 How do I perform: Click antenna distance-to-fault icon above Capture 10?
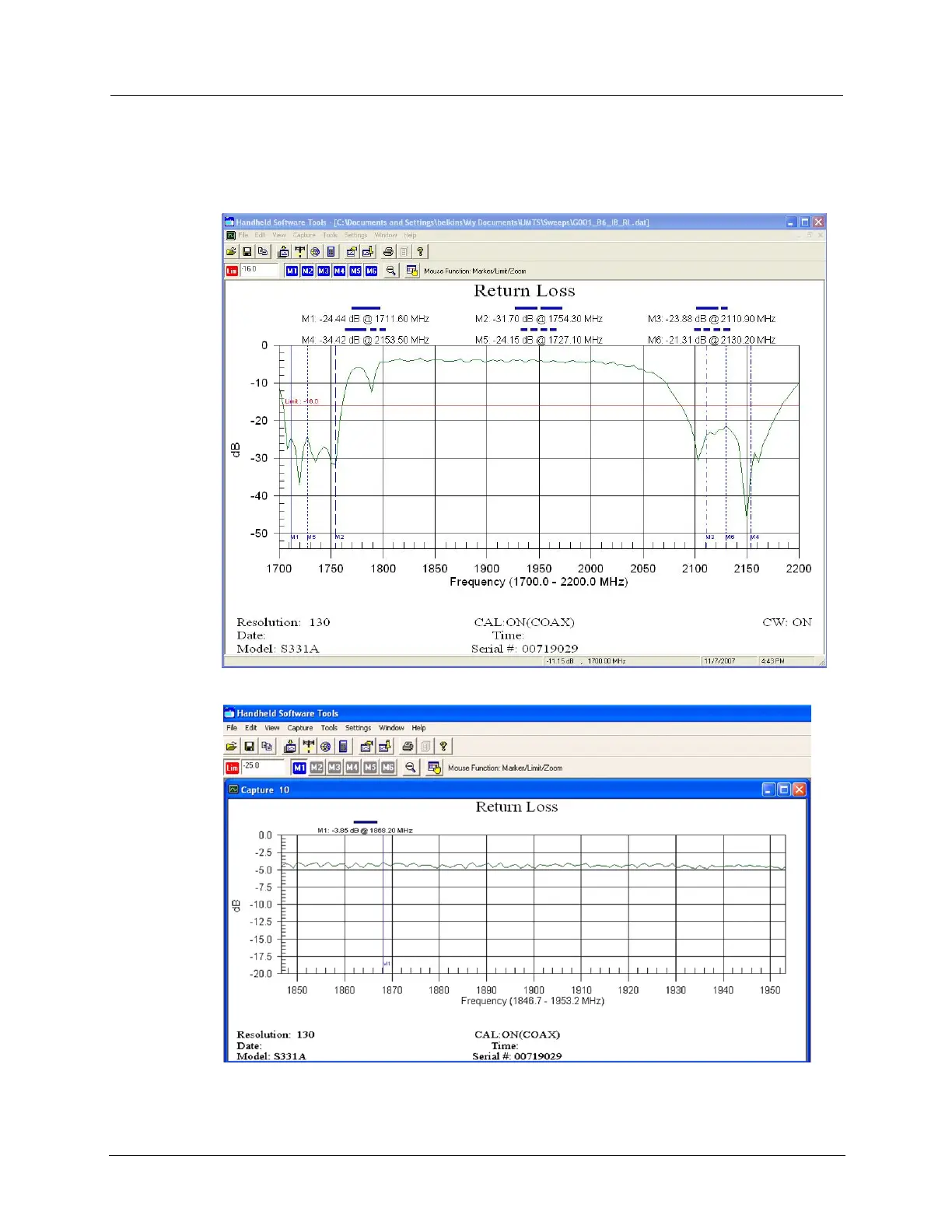coord(308,747)
